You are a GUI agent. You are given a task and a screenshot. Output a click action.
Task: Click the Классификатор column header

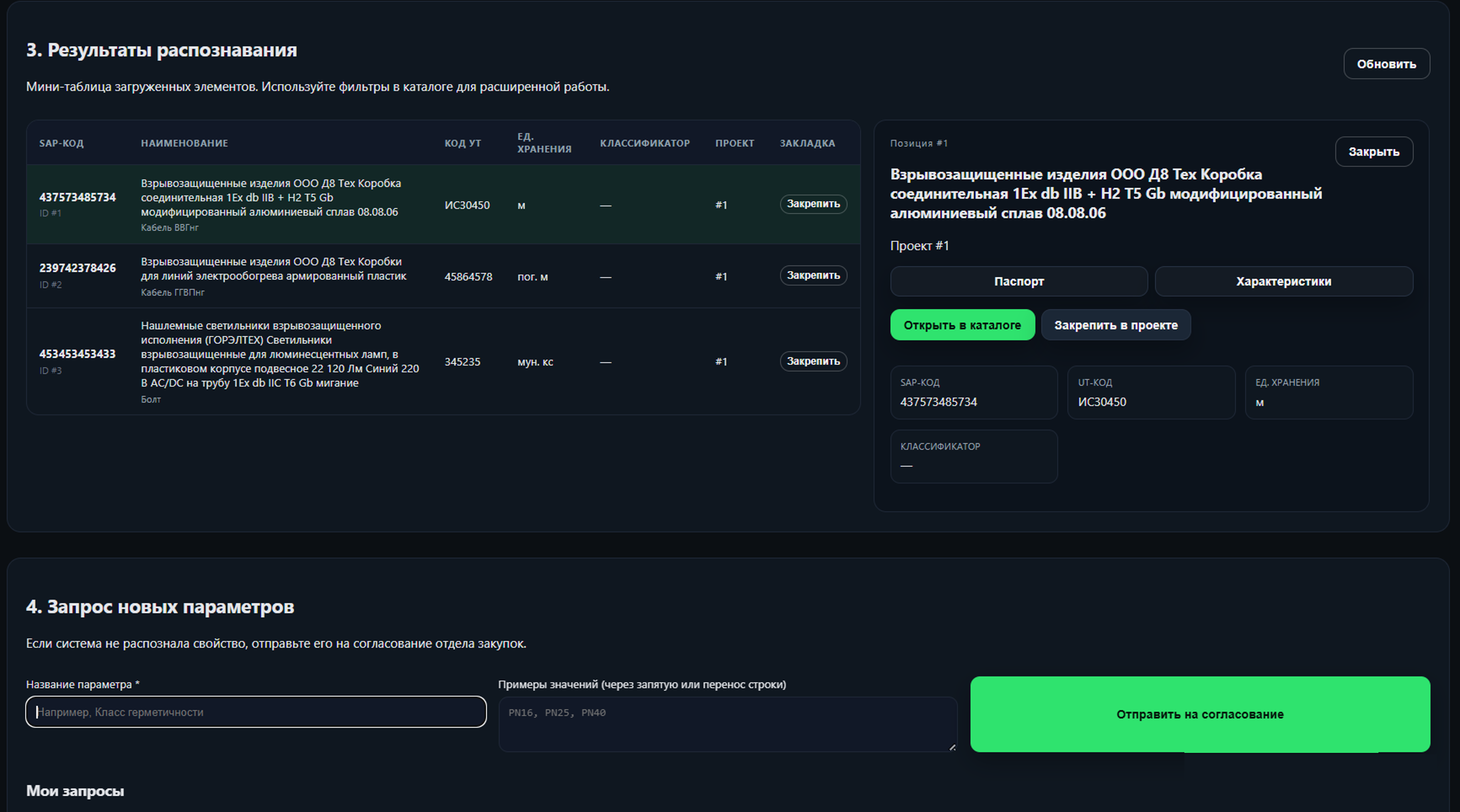tap(645, 144)
